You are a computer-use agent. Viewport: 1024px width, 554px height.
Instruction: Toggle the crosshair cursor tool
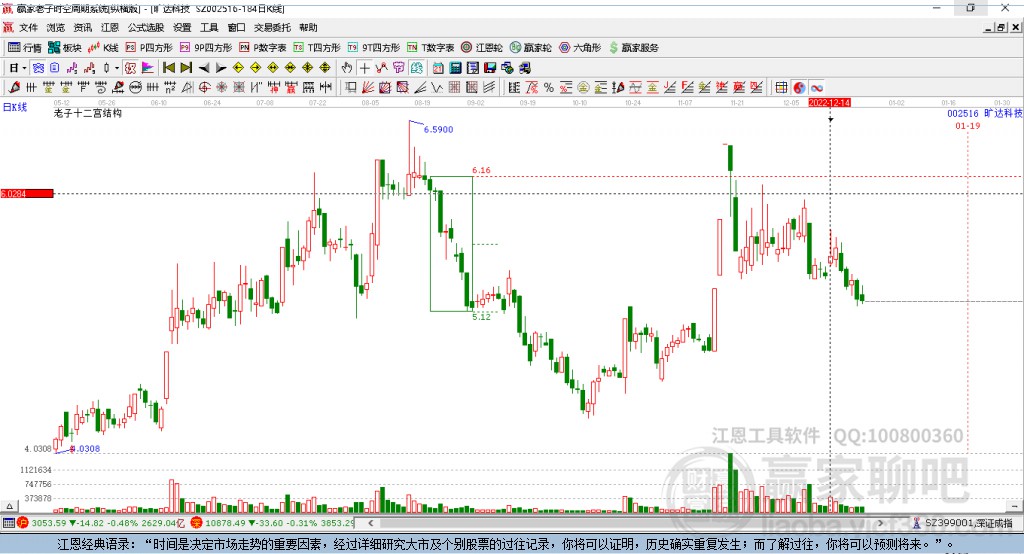click(x=364, y=68)
